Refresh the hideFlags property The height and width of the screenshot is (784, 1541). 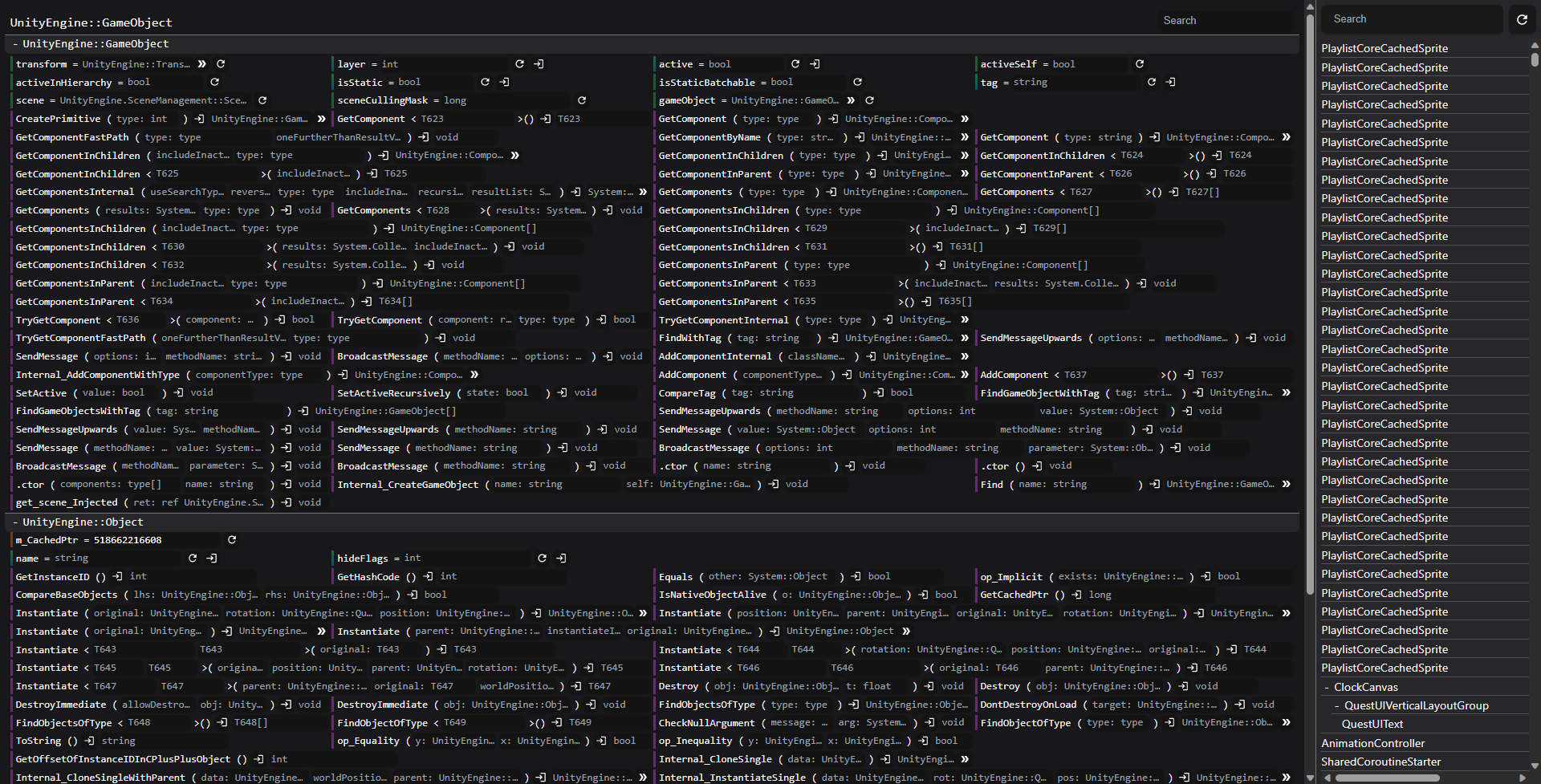tap(542, 558)
